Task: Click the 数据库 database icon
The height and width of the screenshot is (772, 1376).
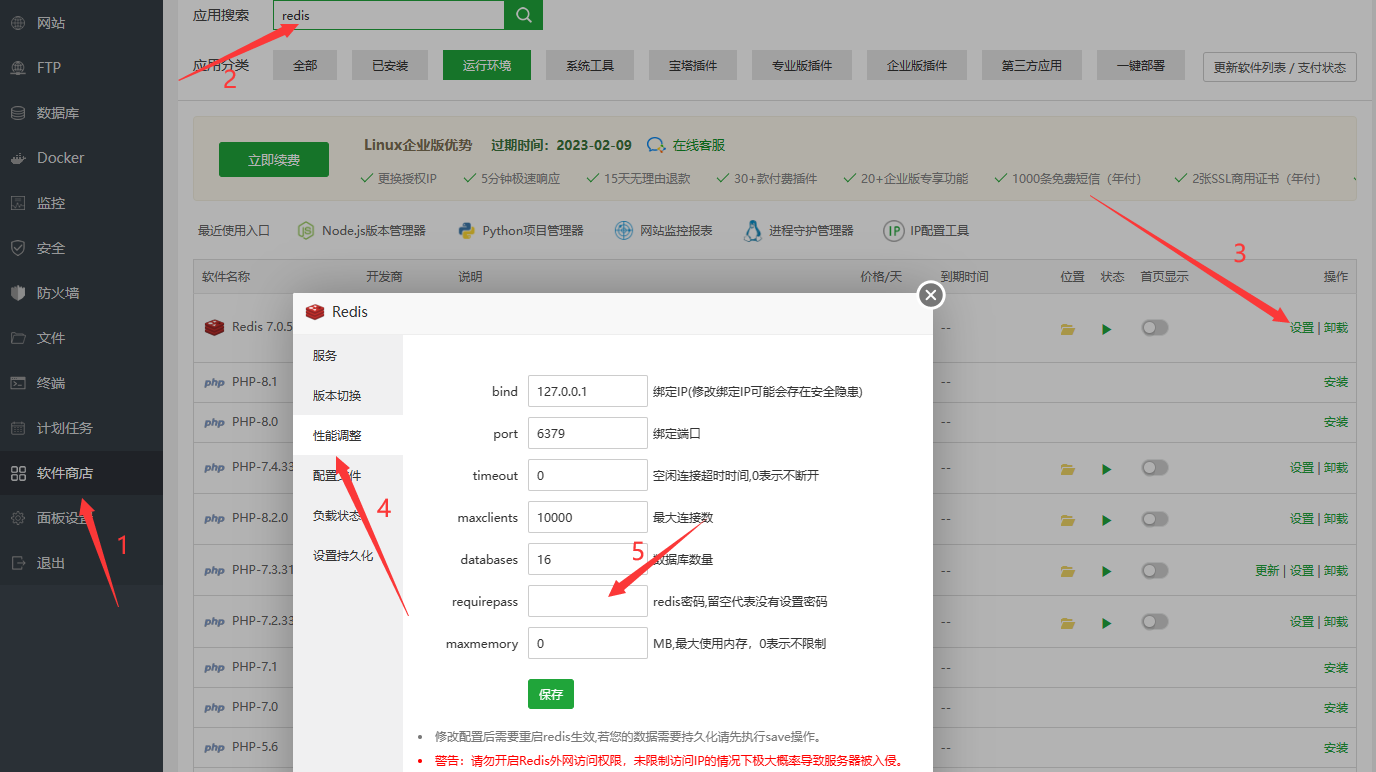Action: point(18,113)
